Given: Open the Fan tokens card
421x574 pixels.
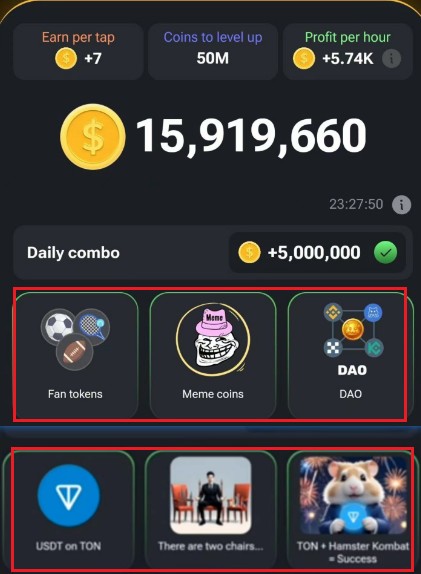Looking at the screenshot, I should pos(75,355).
